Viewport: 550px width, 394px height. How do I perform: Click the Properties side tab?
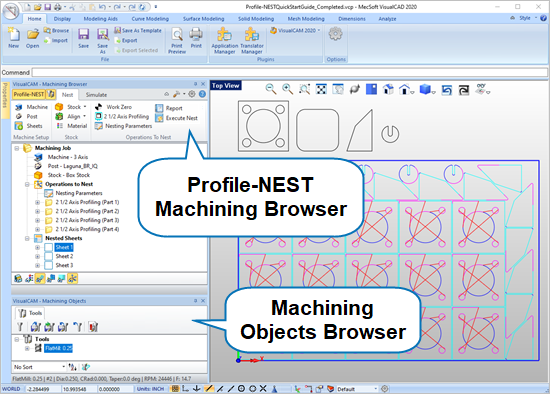tap(5, 100)
